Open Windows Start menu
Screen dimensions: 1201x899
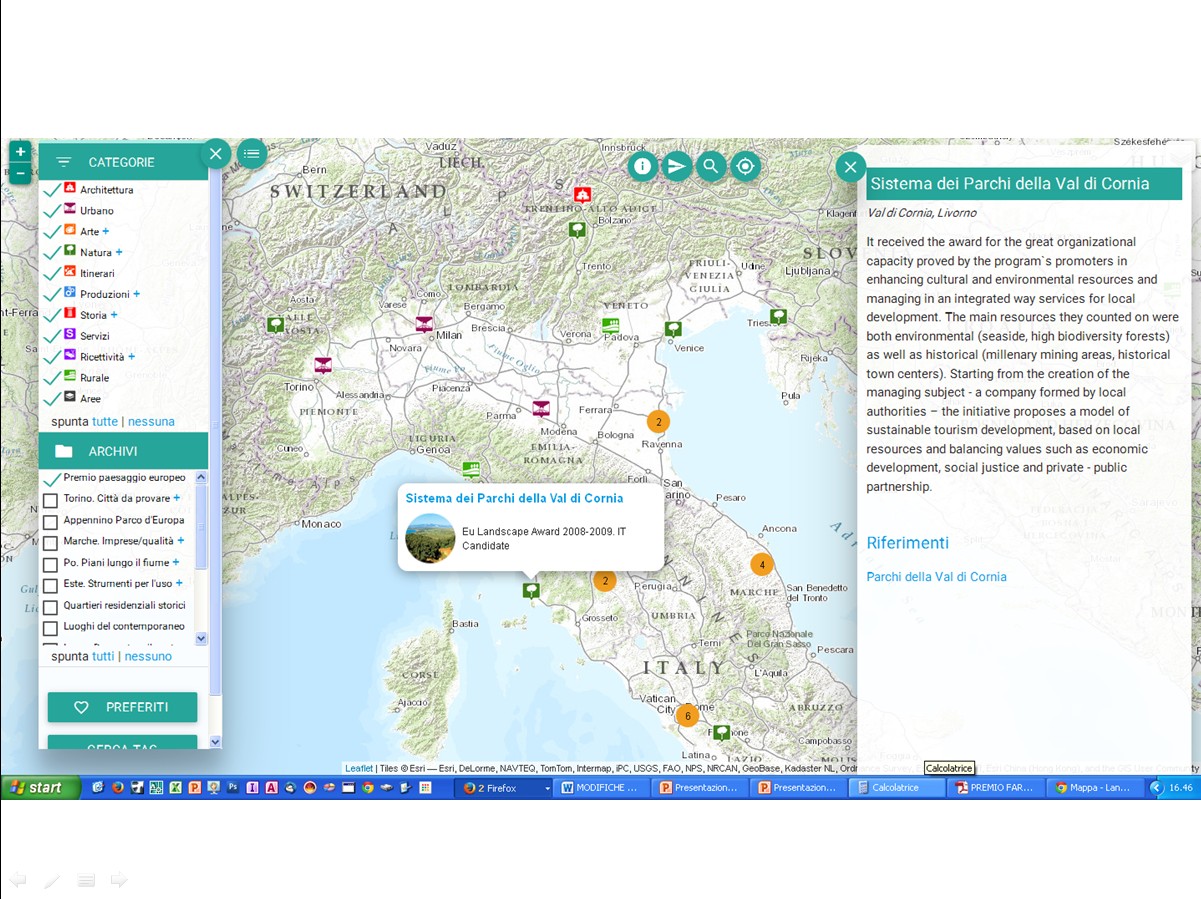pyautogui.click(x=37, y=788)
